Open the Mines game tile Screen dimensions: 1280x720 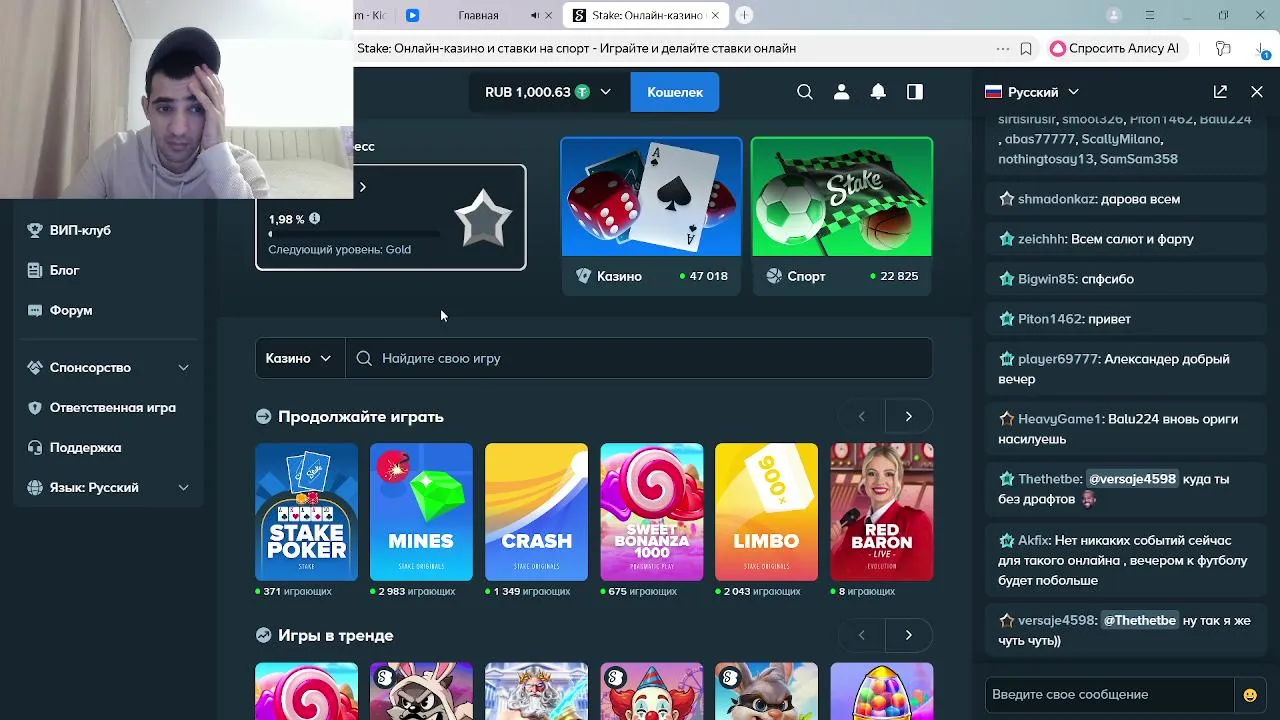tap(421, 512)
